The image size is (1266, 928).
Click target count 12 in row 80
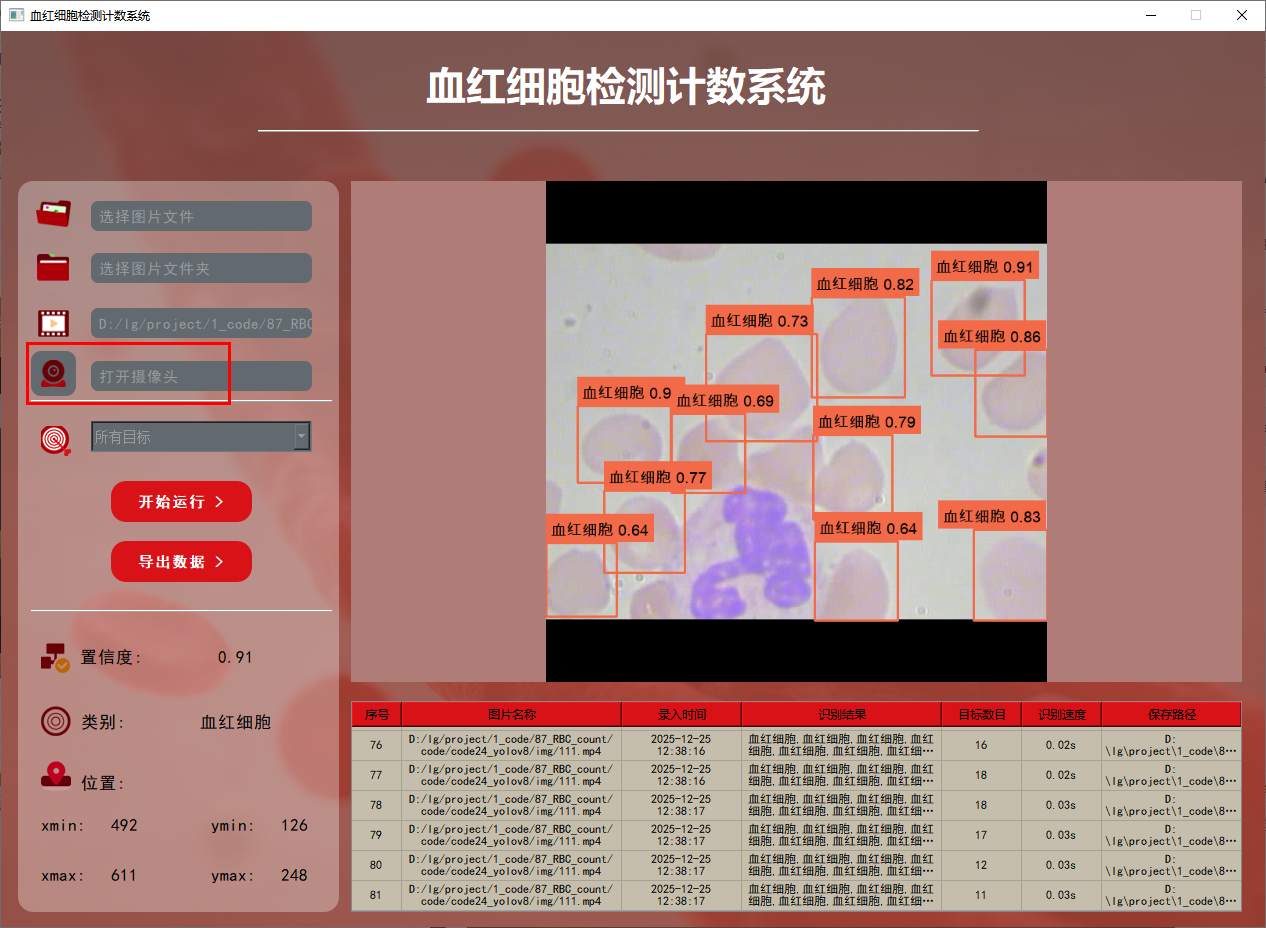(982, 865)
